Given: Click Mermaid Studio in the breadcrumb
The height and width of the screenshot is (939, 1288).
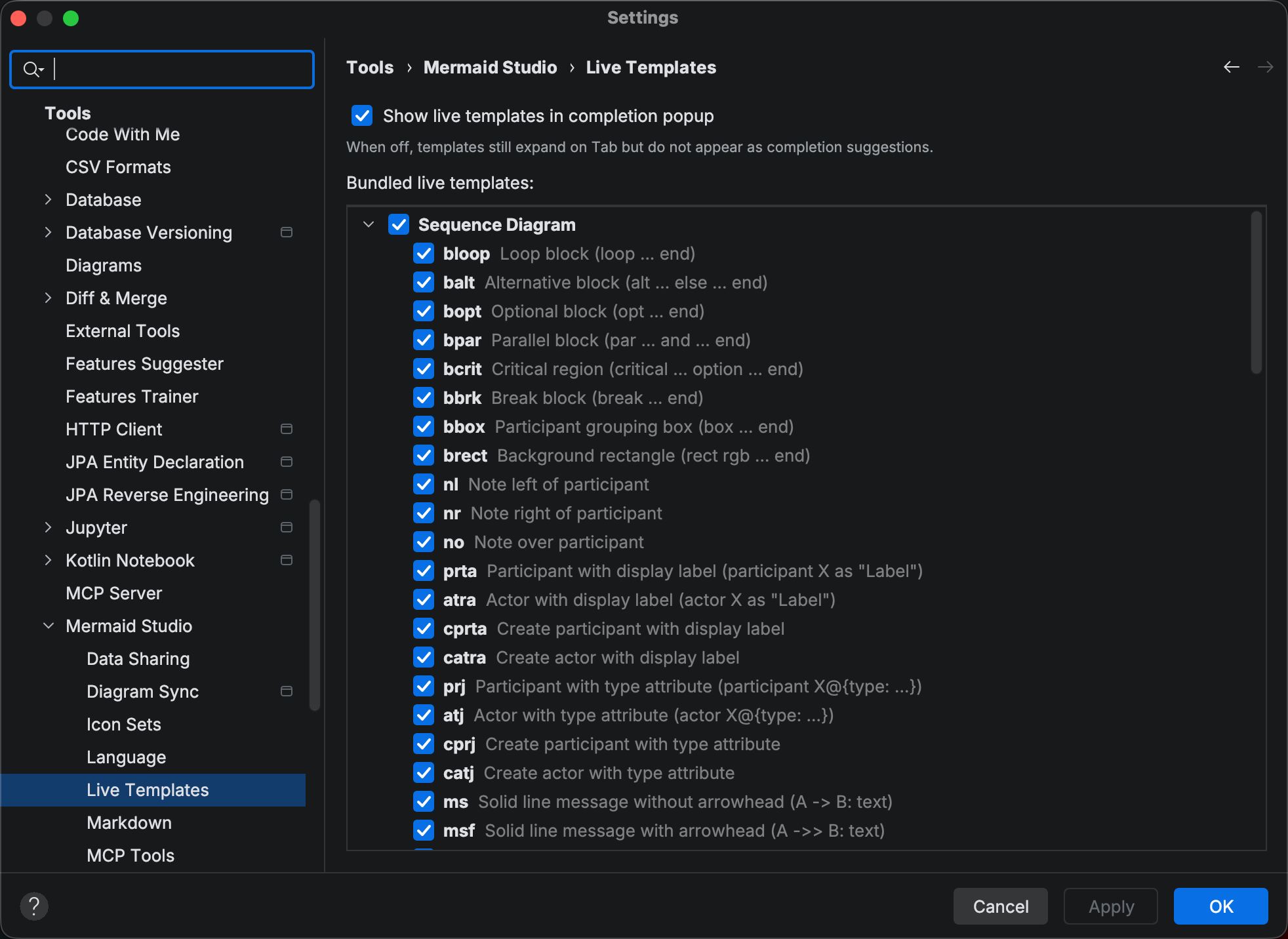Looking at the screenshot, I should [491, 68].
